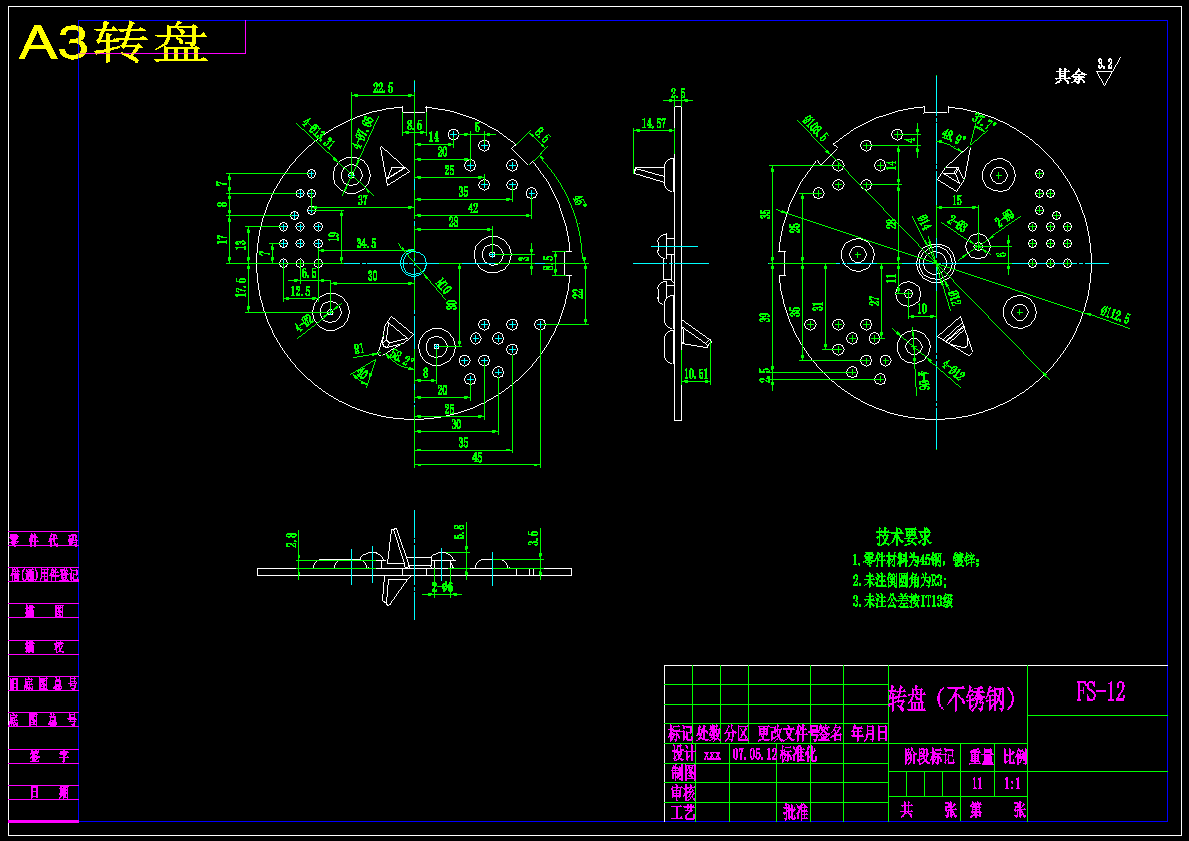This screenshot has width=1189, height=841.
Task: Click the 2.8 dimension in section view
Action: 291,540
